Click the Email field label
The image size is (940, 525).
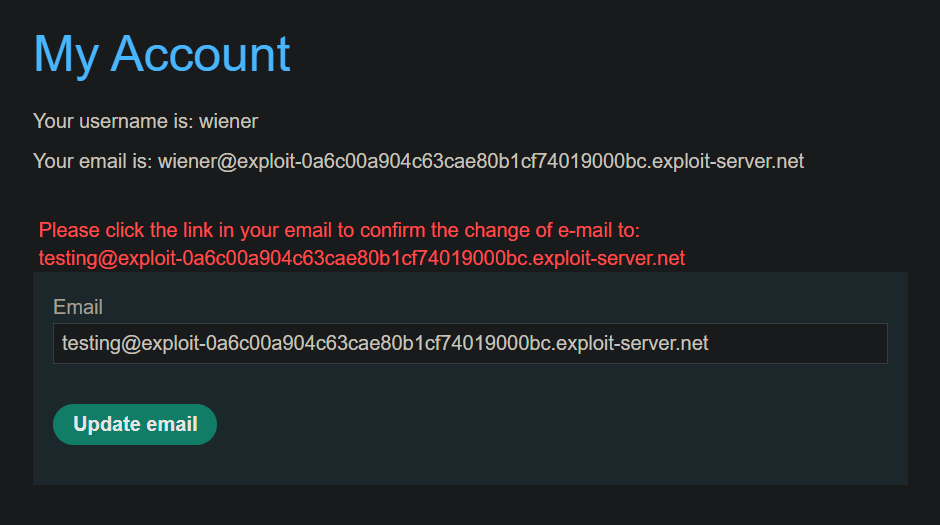click(78, 307)
